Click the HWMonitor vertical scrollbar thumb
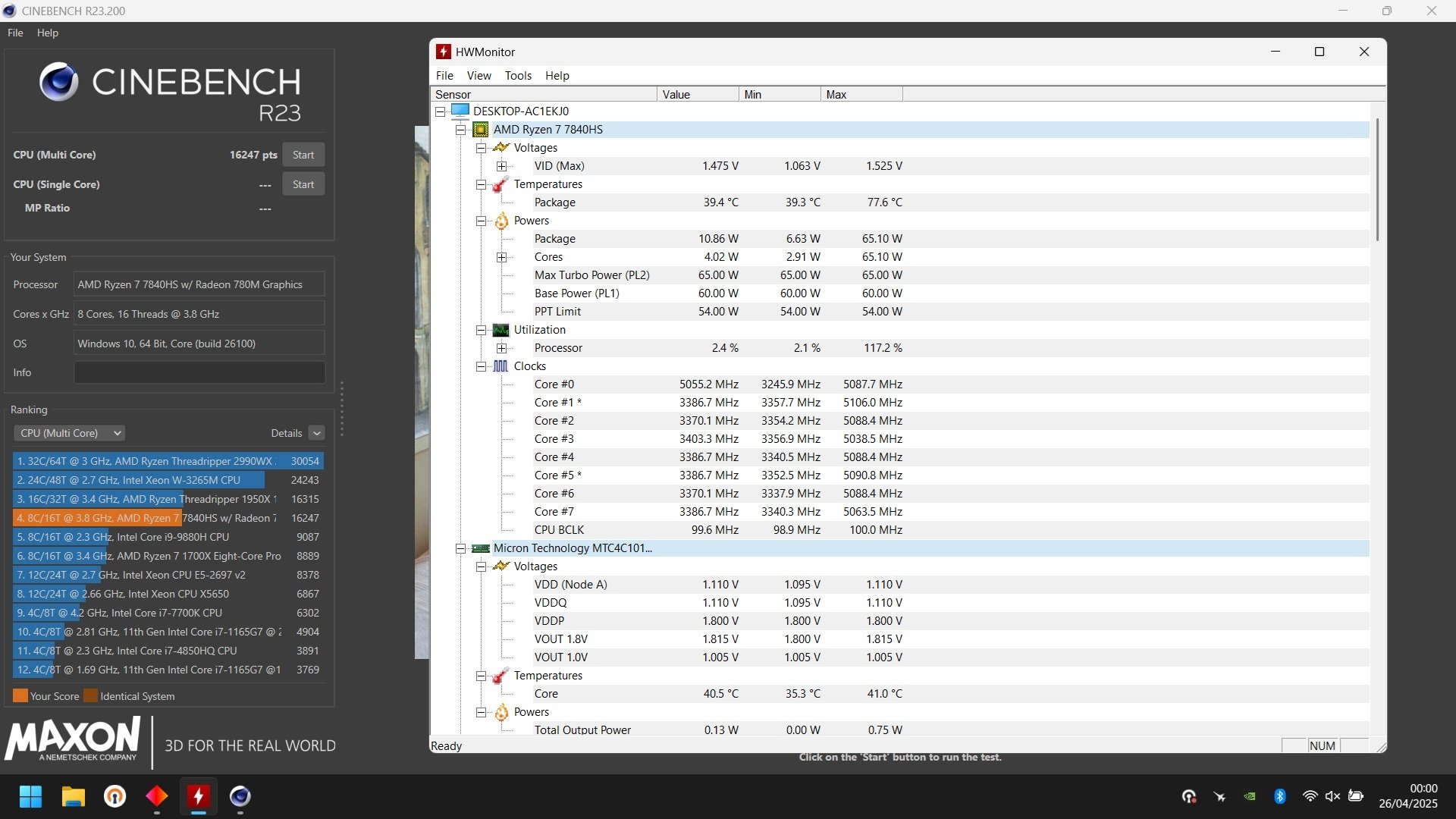This screenshot has width=1456, height=819. point(1377,180)
